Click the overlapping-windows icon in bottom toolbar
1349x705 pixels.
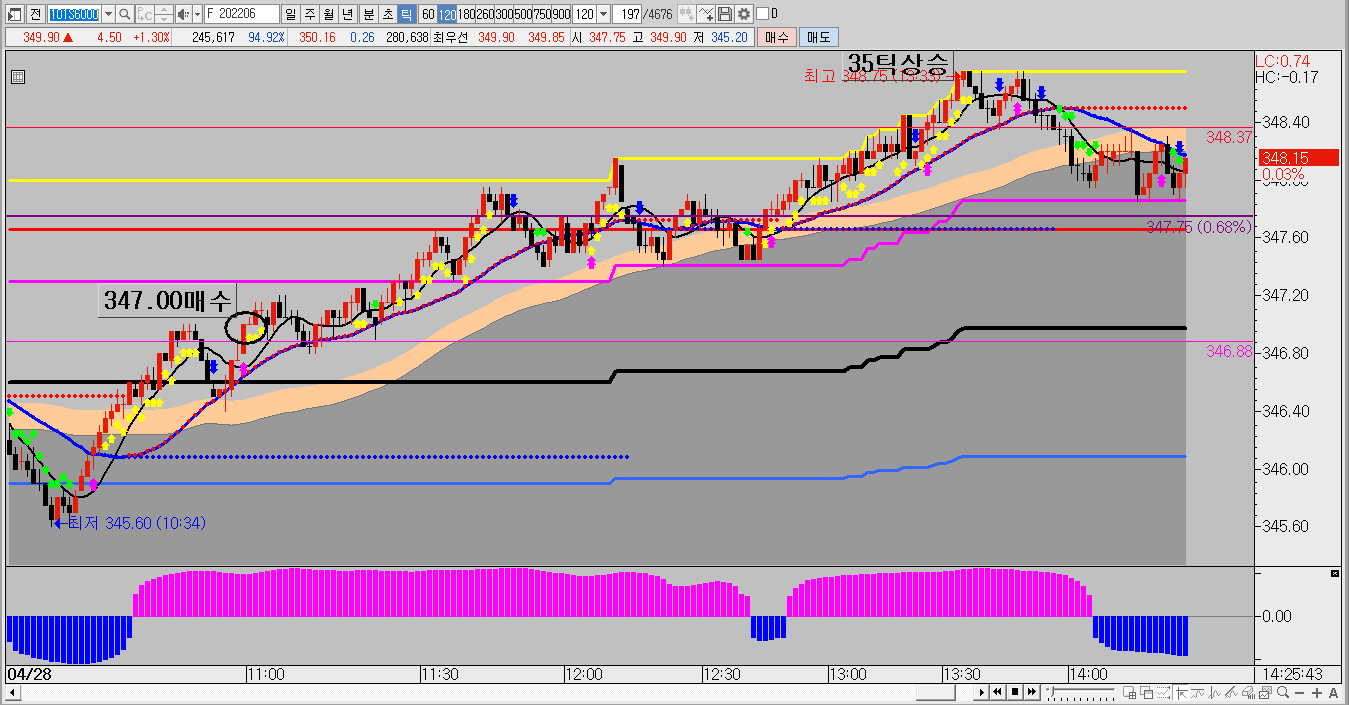click(x=1144, y=693)
